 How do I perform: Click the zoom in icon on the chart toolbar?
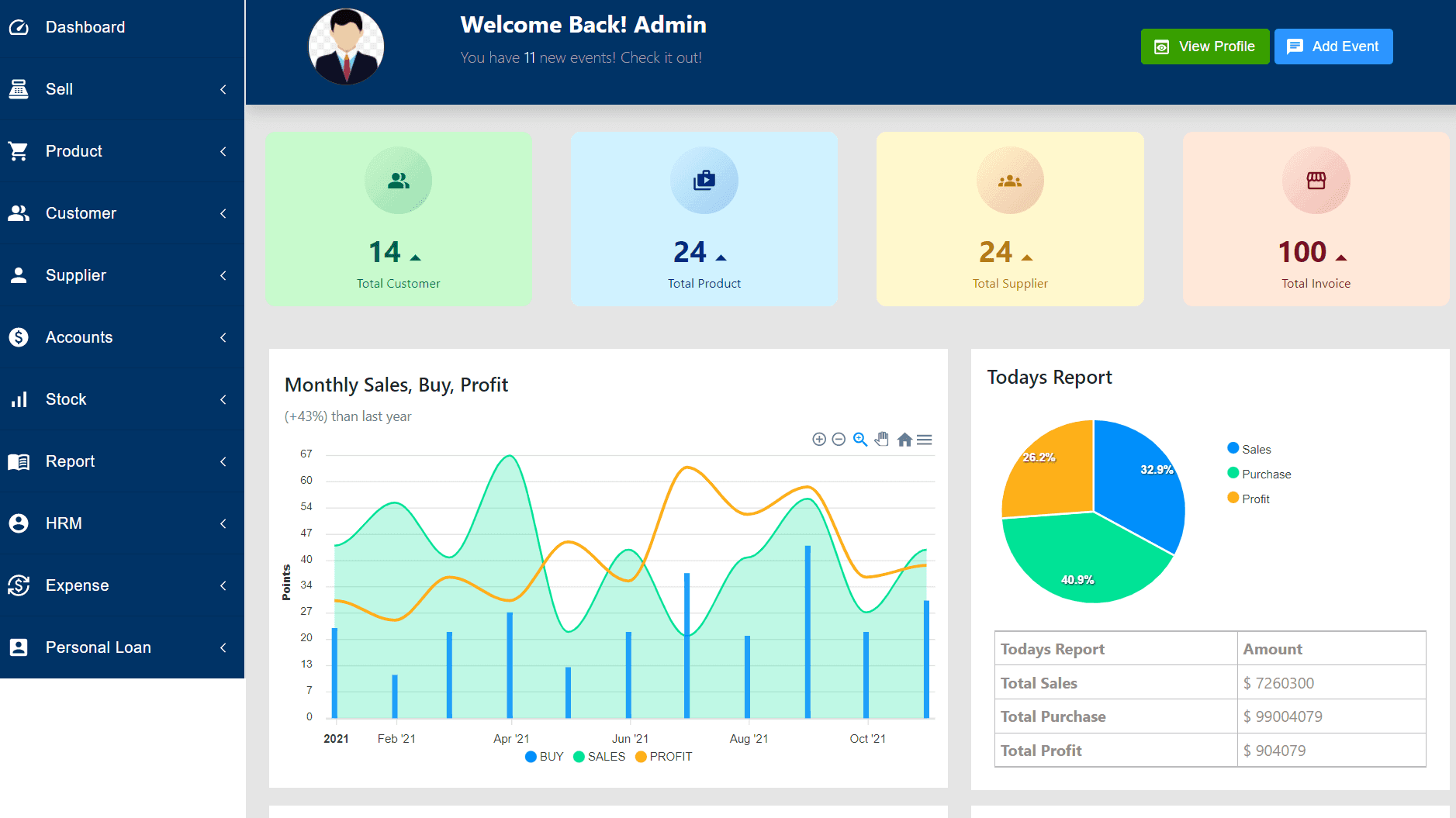pyautogui.click(x=818, y=440)
